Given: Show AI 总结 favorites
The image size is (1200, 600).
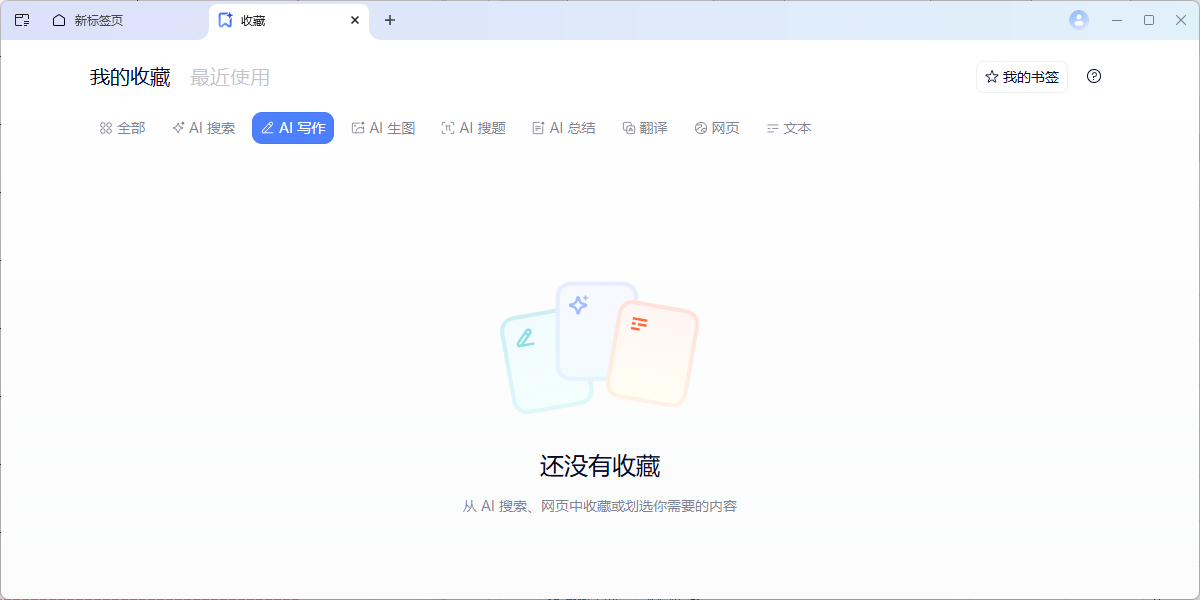Looking at the screenshot, I should point(564,128).
